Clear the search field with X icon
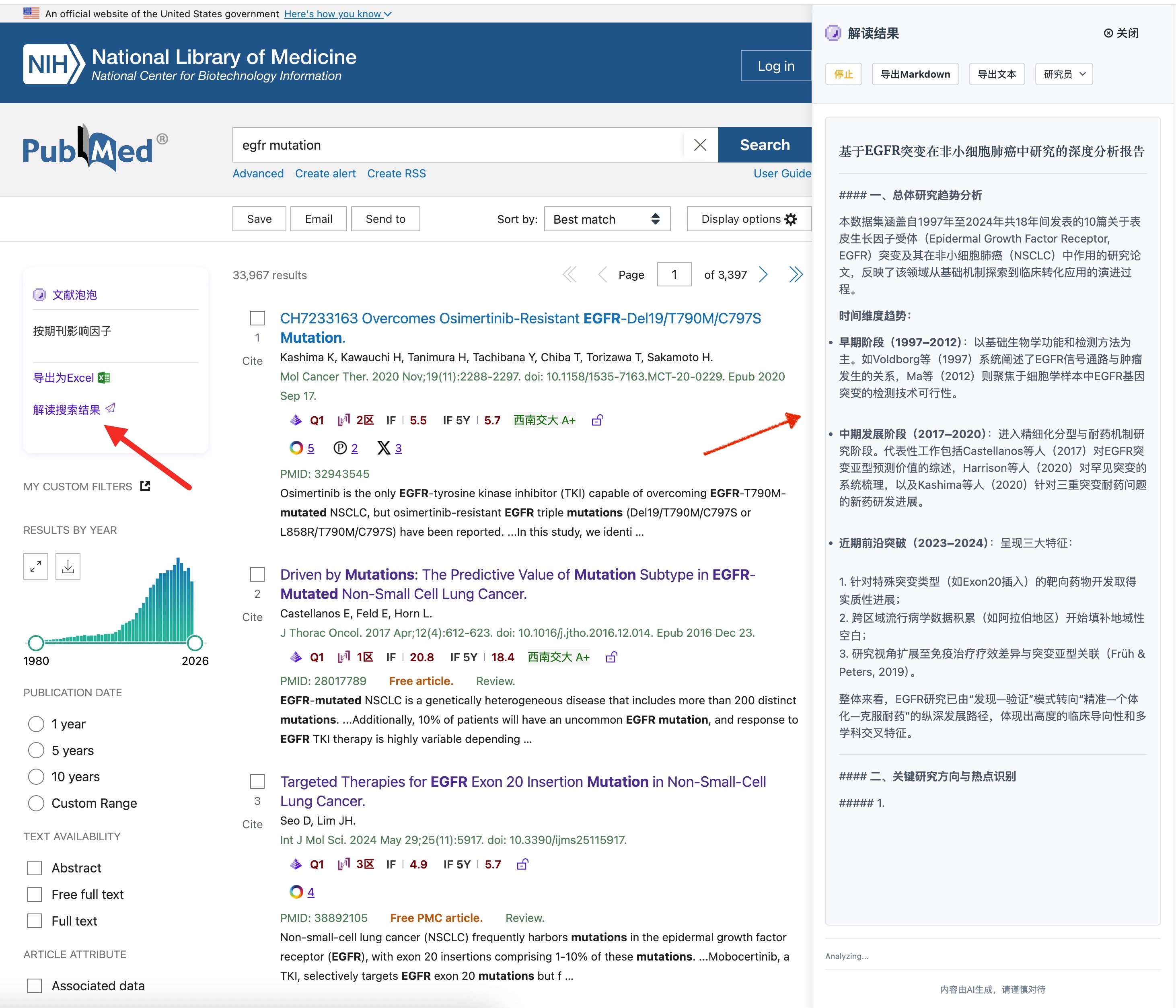 click(700, 145)
